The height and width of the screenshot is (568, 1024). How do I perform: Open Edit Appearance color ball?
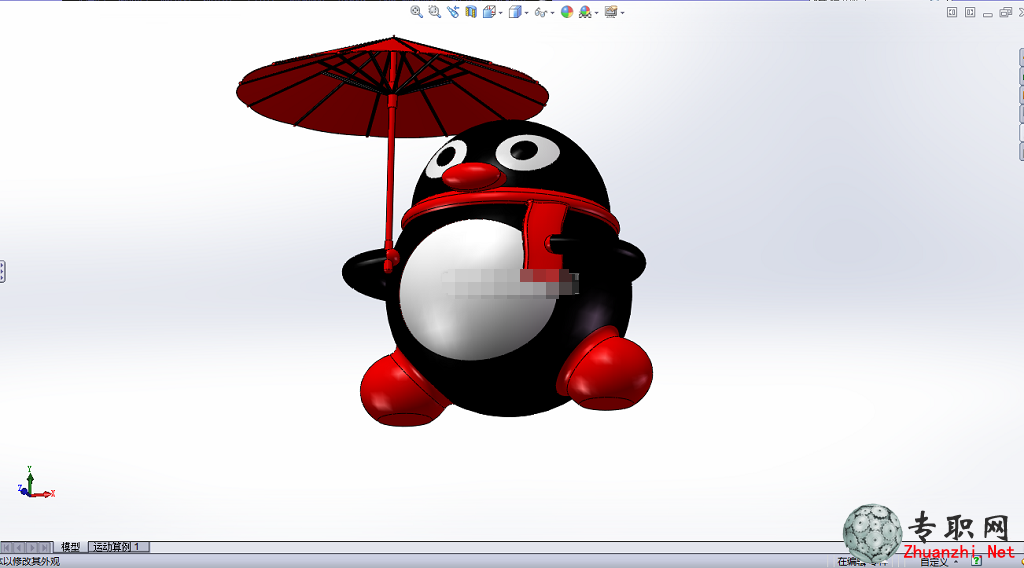point(567,12)
